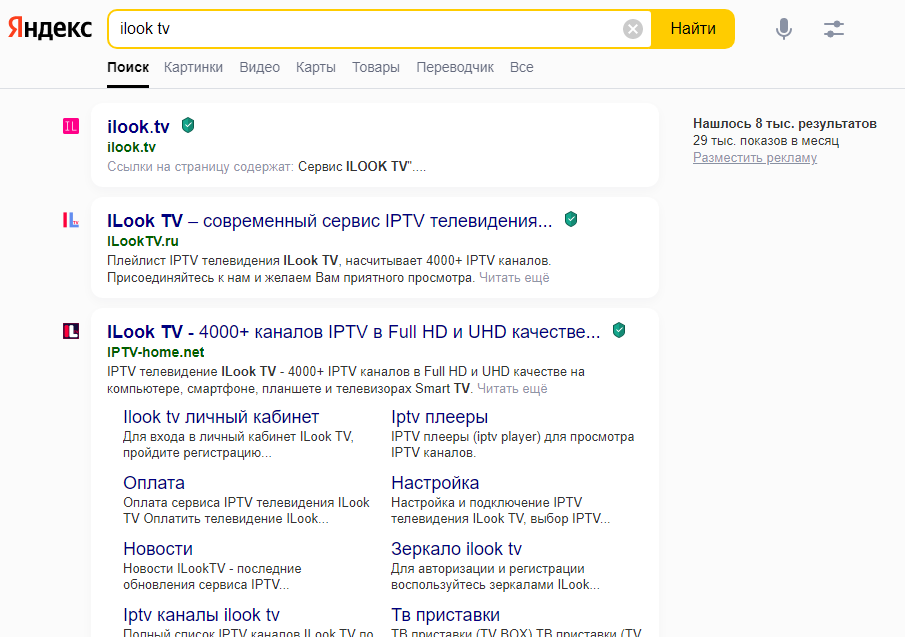Screen dimensions: 905x637
Task: Click the IPTV-home.net result favicon
Action: [x=70, y=331]
